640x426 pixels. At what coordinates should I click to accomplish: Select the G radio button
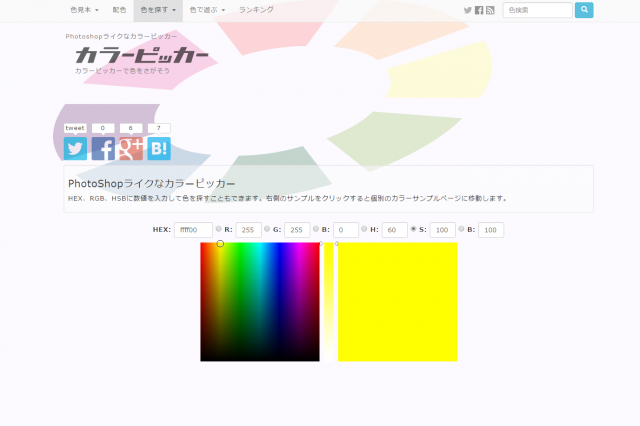(267, 230)
